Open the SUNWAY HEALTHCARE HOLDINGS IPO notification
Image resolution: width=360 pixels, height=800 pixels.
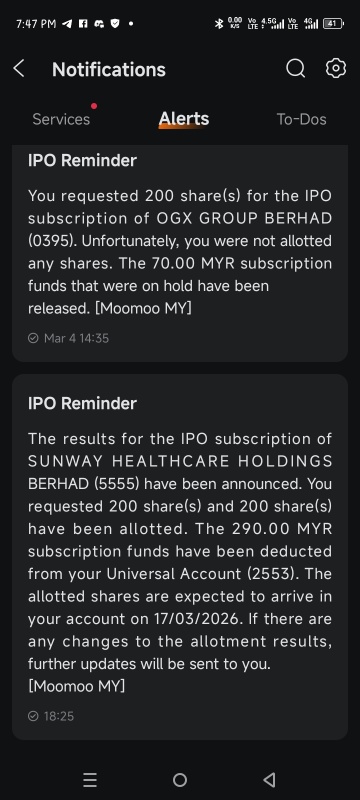[x=180, y=557]
